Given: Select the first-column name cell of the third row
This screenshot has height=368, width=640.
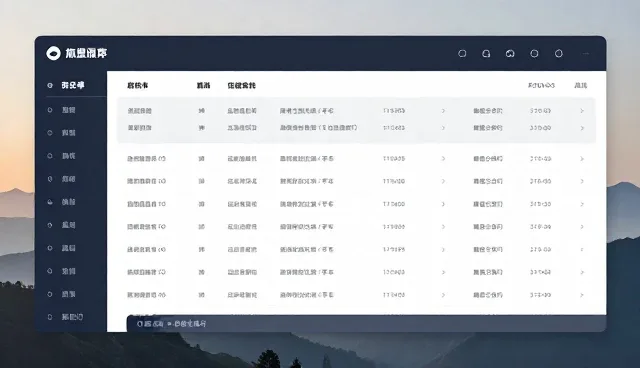Looking at the screenshot, I should pyautogui.click(x=146, y=159).
